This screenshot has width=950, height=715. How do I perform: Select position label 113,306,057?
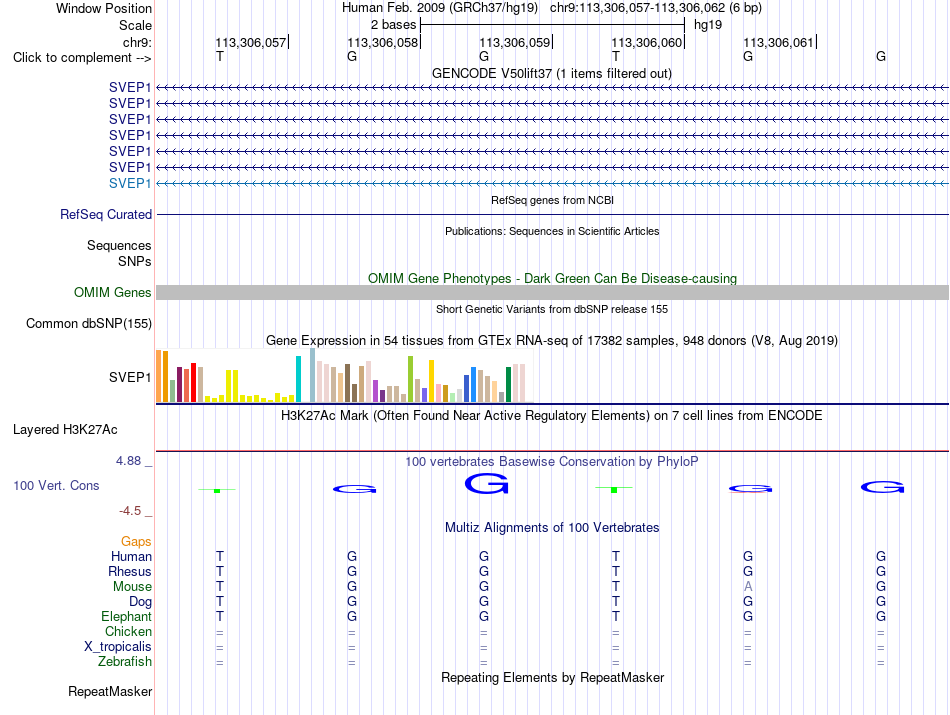click(x=251, y=42)
